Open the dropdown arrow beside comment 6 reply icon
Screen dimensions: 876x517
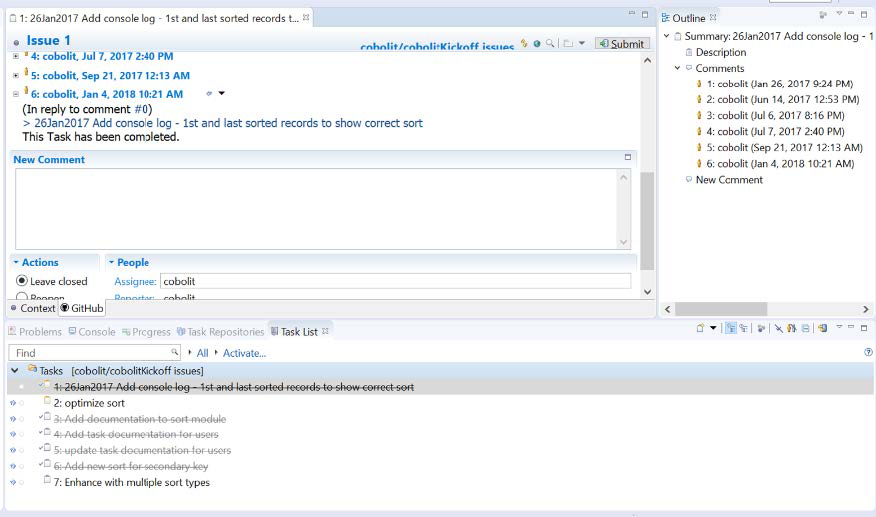222,93
